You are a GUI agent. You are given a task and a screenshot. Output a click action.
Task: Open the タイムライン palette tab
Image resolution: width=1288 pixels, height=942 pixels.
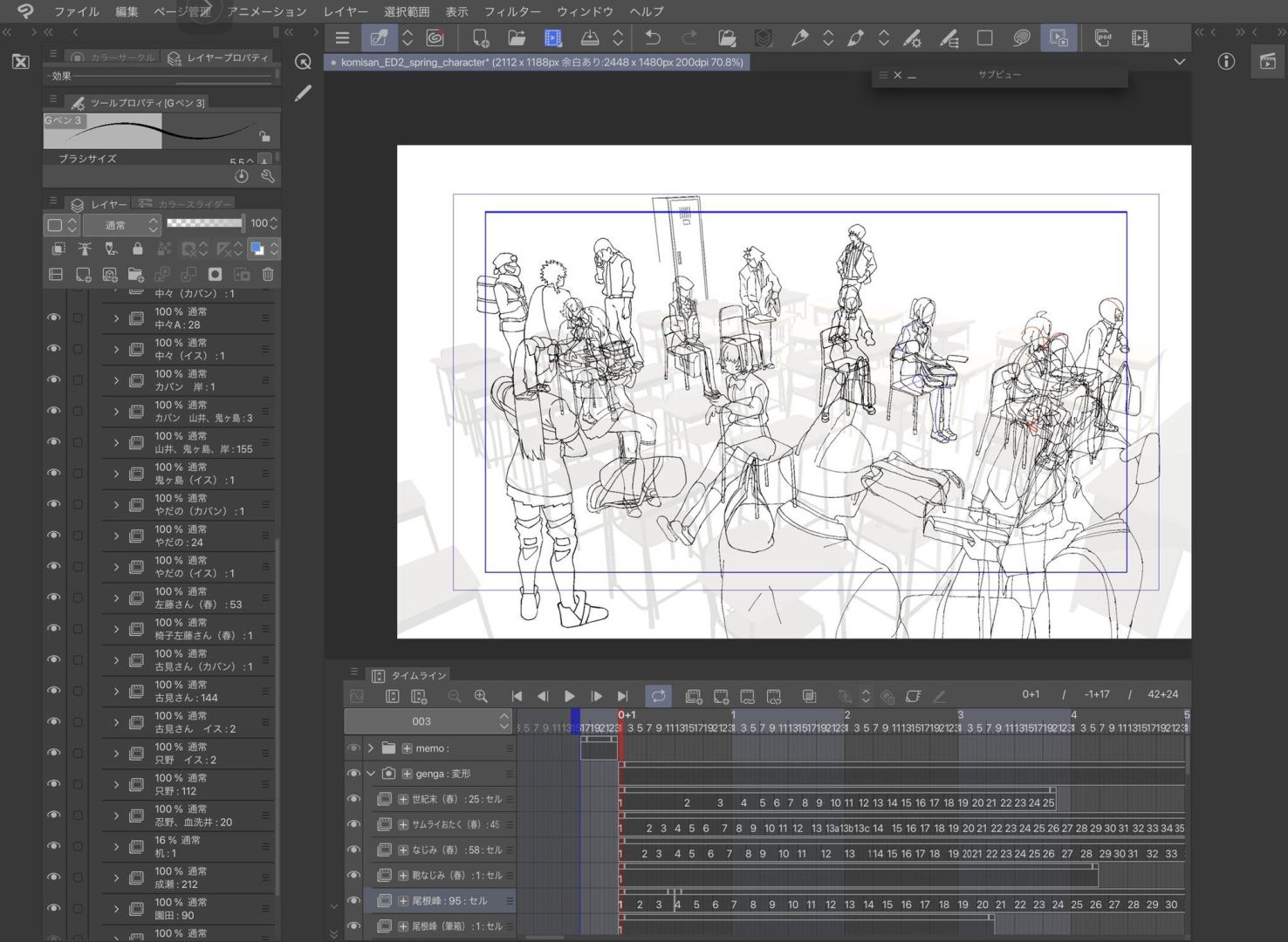408,675
